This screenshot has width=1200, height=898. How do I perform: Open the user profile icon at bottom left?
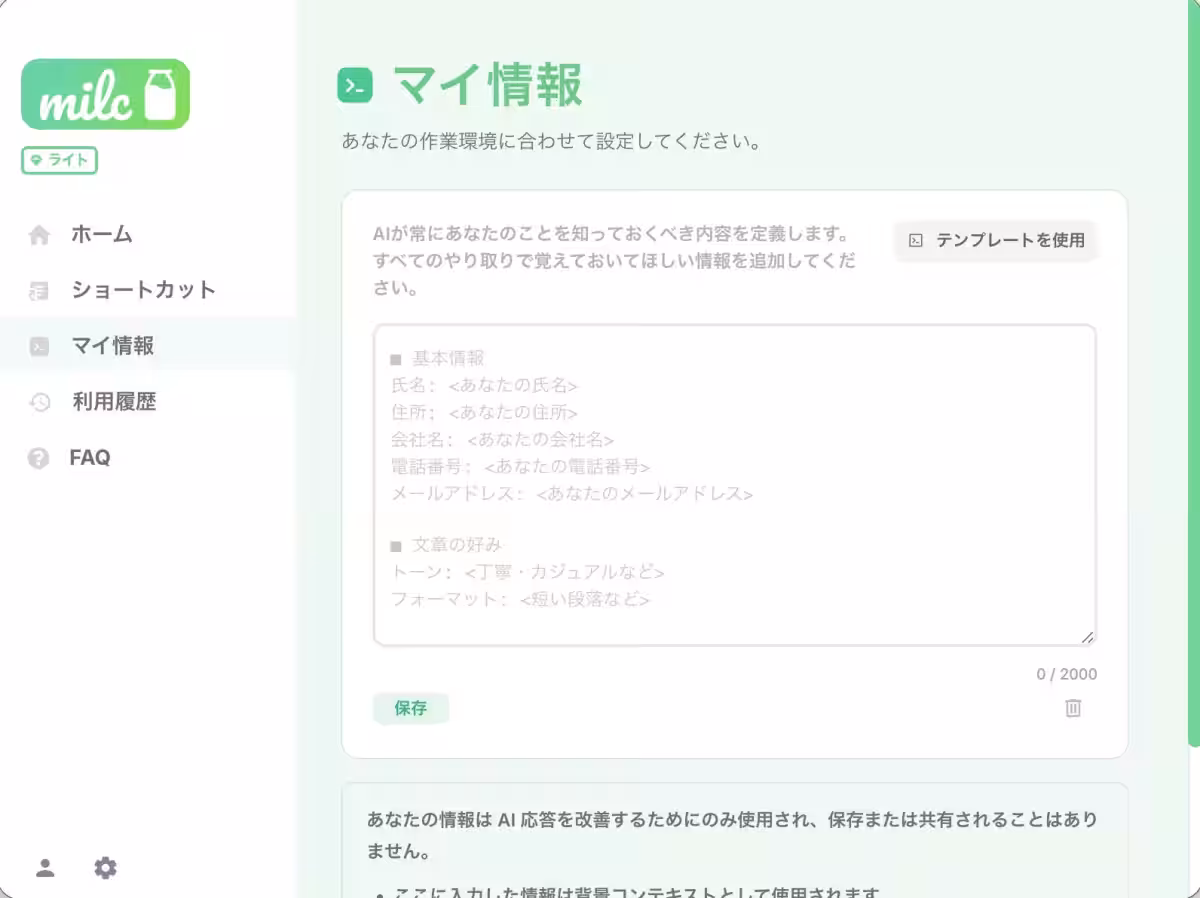pos(44,868)
